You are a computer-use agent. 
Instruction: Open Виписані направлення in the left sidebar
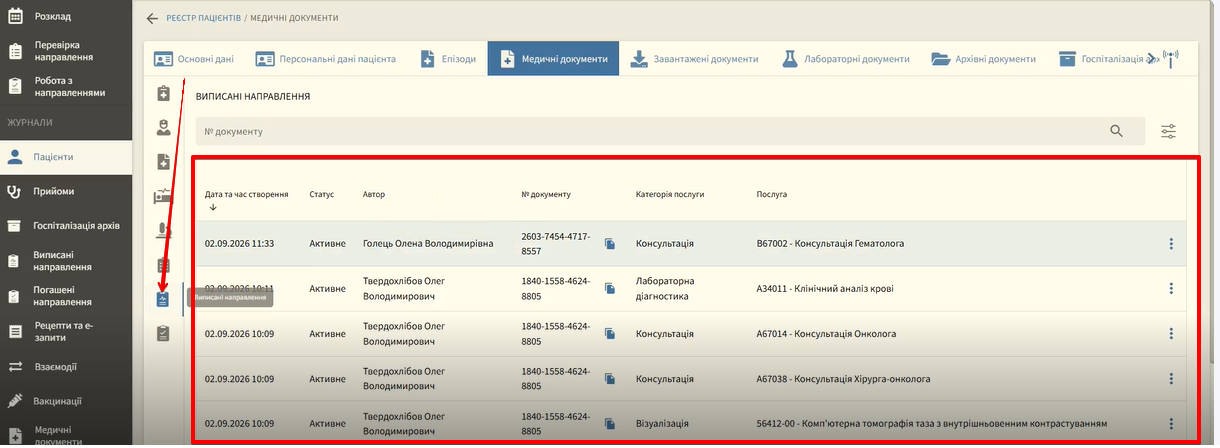pos(66,261)
